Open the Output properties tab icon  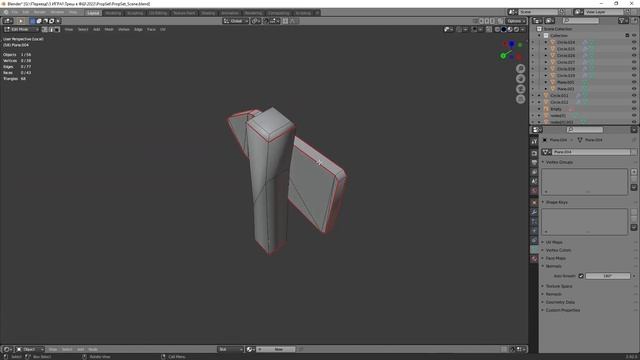534,163
